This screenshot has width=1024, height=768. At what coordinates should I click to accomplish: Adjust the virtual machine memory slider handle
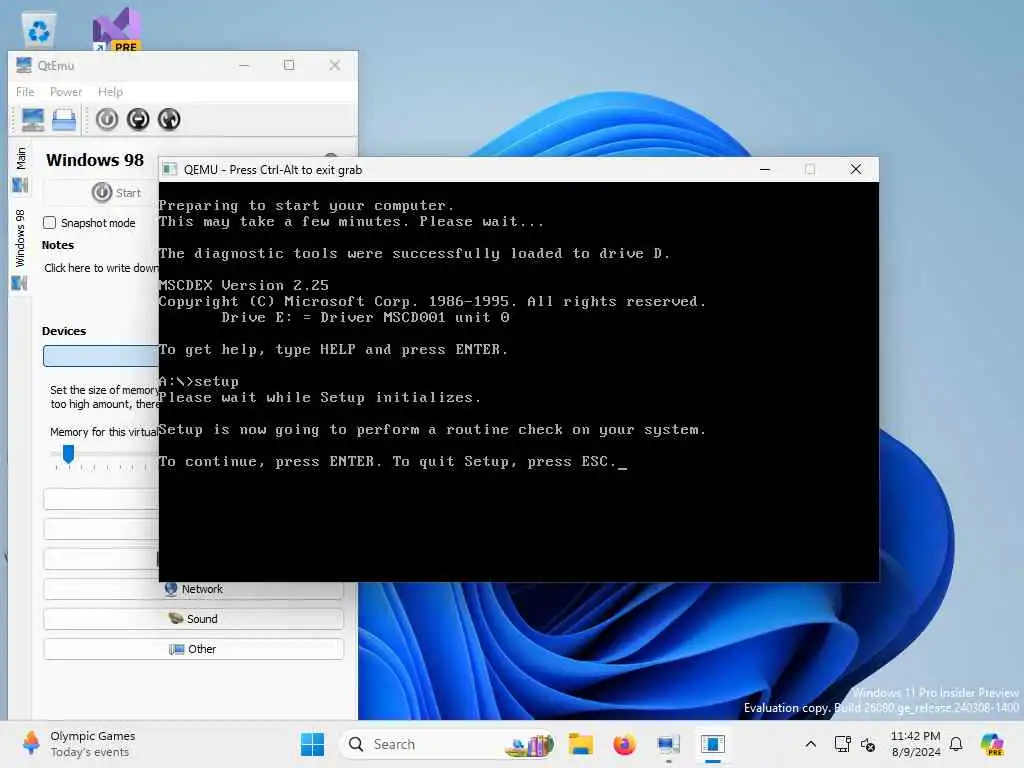pos(68,453)
